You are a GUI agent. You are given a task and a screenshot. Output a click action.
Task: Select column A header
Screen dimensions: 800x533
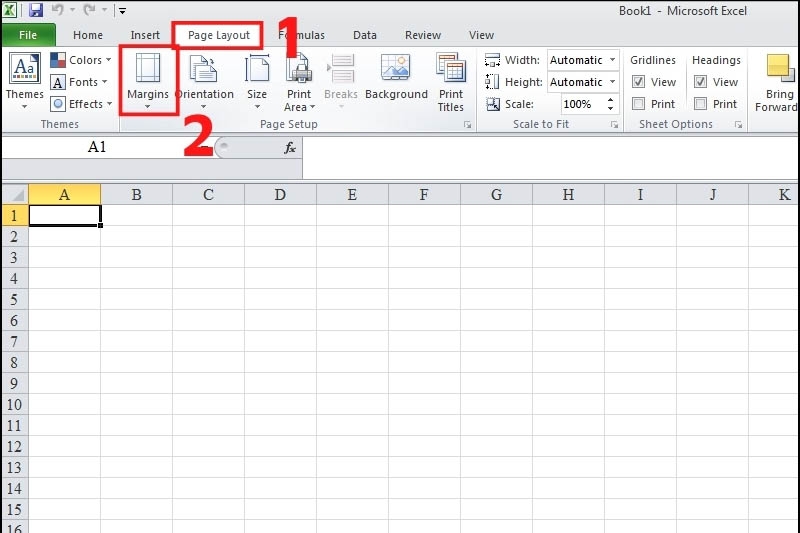pos(64,194)
